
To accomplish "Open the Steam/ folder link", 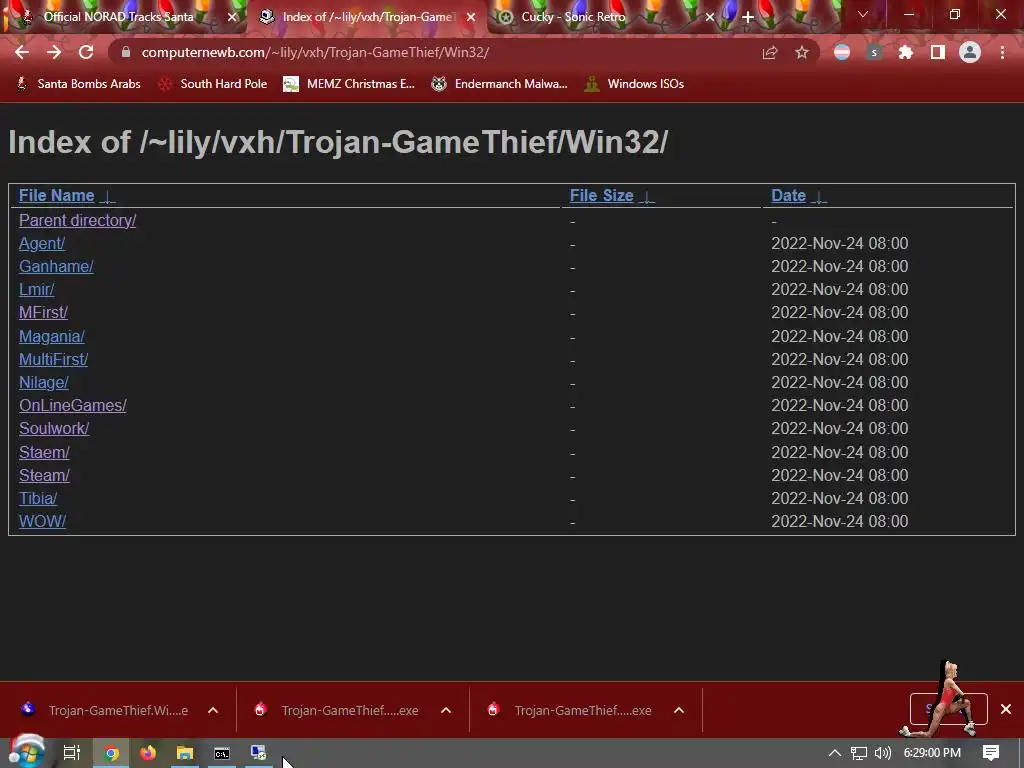I will click(44, 475).
